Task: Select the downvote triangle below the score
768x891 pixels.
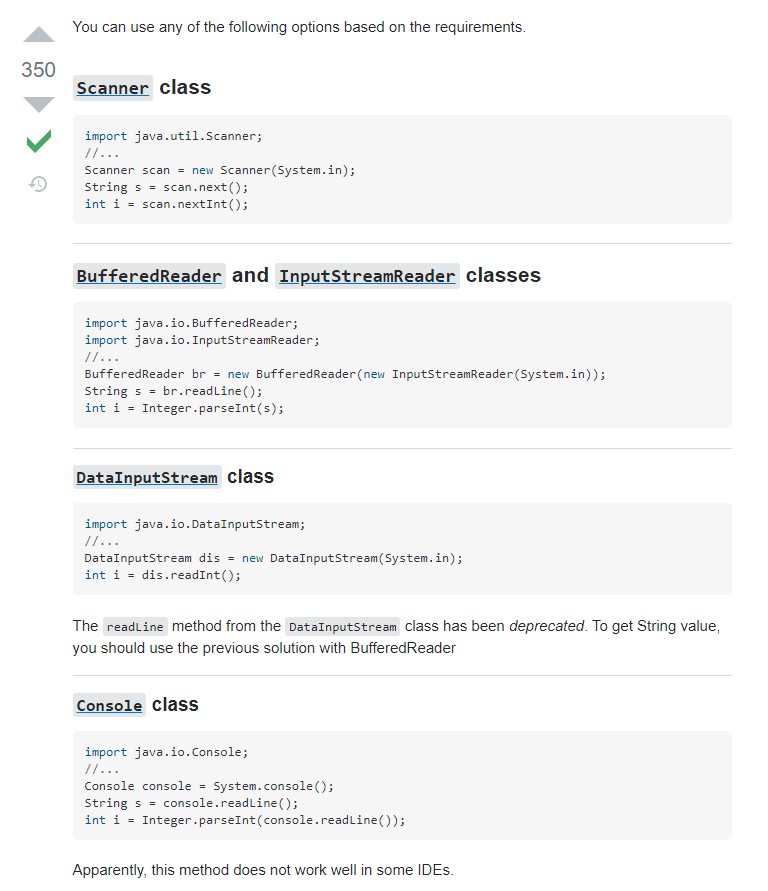Action: point(38,104)
